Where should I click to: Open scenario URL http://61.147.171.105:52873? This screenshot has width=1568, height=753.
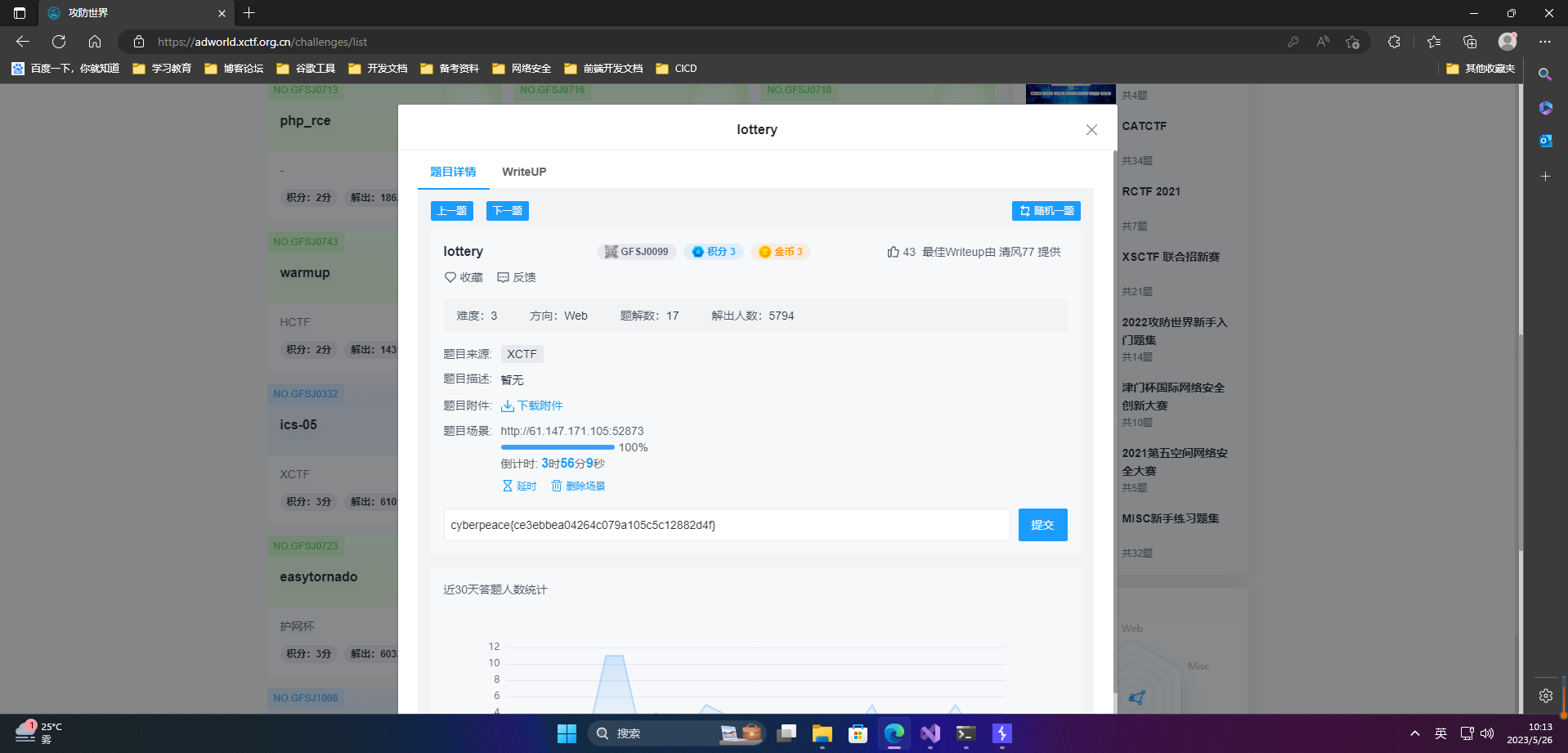(x=572, y=431)
